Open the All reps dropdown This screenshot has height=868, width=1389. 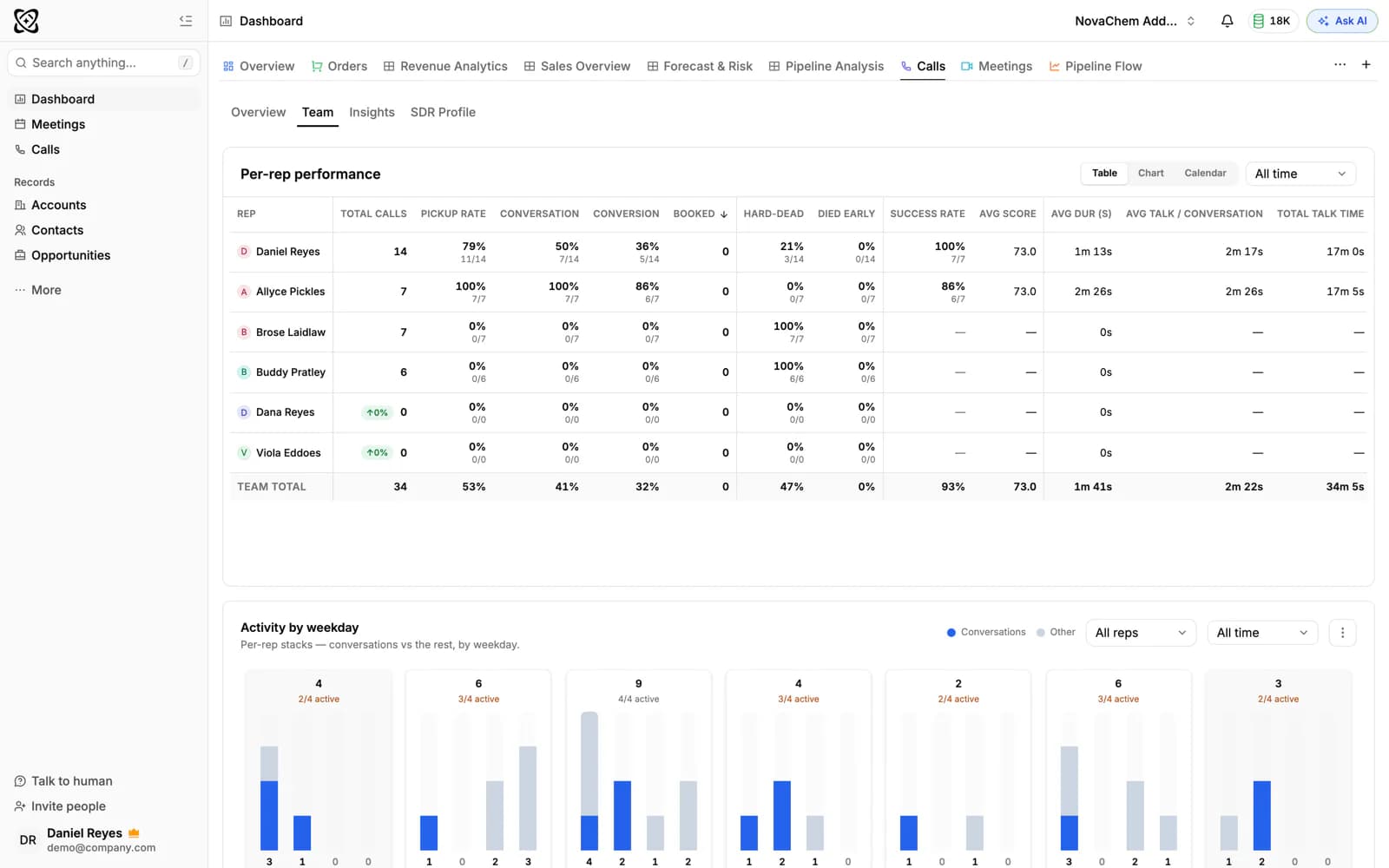[1141, 633]
